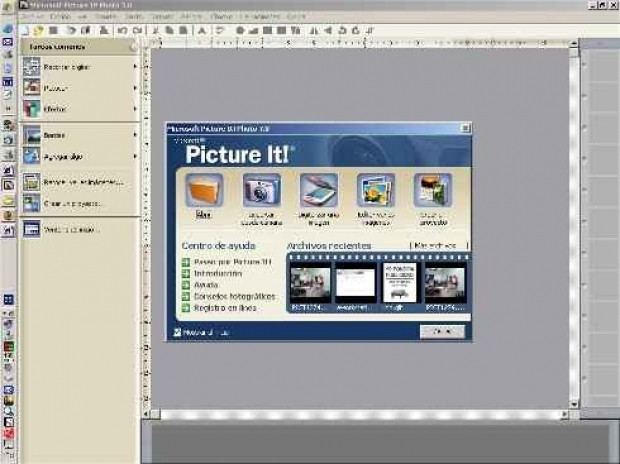Click the Undo arrow in toolbar

pos(122,30)
